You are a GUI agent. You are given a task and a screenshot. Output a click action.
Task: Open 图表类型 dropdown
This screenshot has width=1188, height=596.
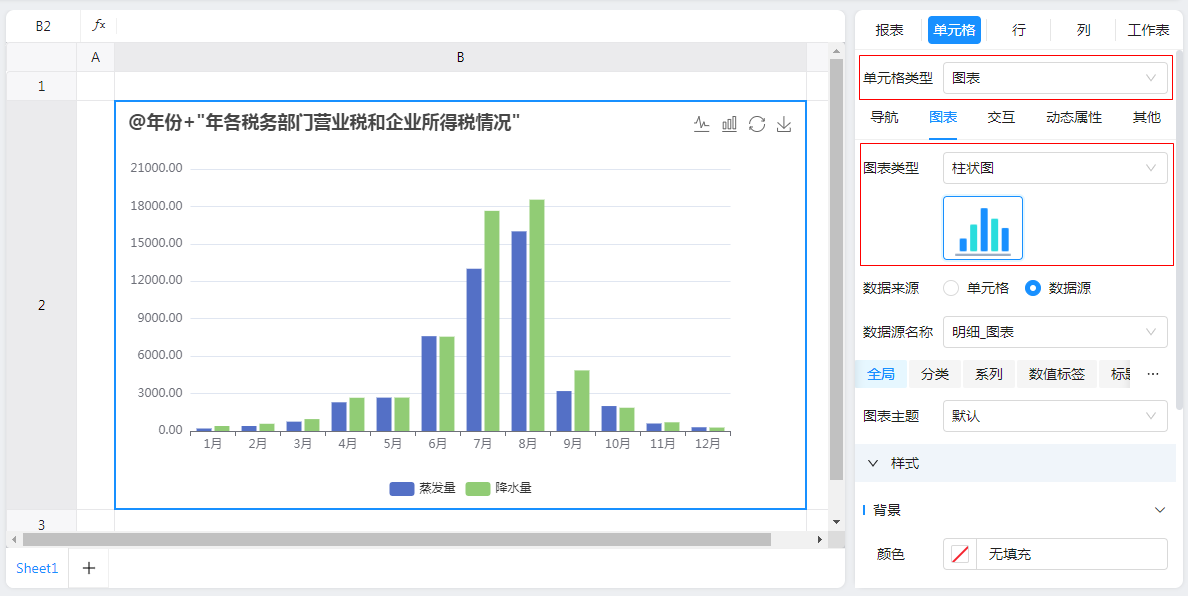pyautogui.click(x=1055, y=168)
